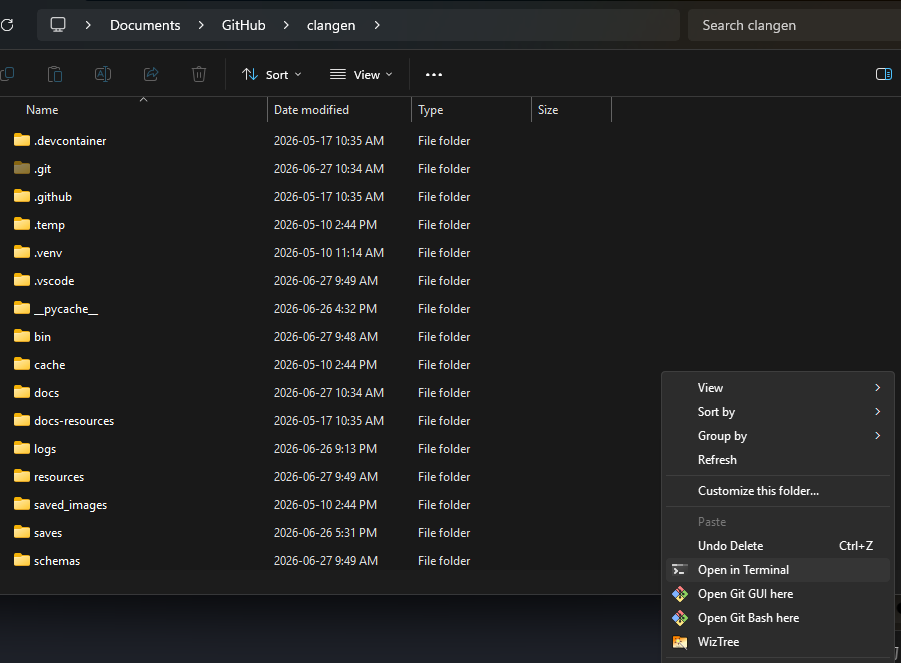
Task: Choose Open Git Bash here
Action: point(777,618)
